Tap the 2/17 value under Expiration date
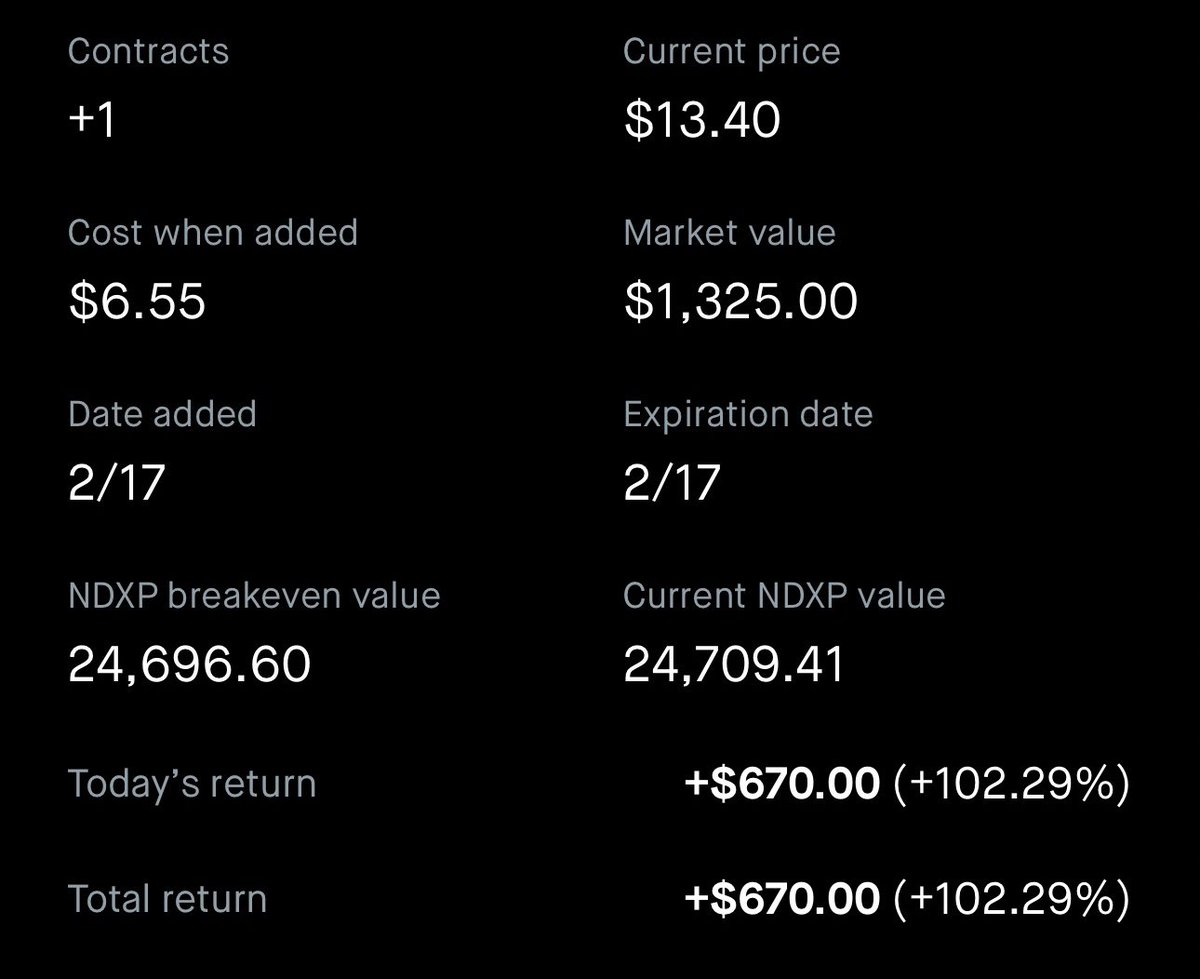This screenshot has height=979, width=1200. coord(671,483)
